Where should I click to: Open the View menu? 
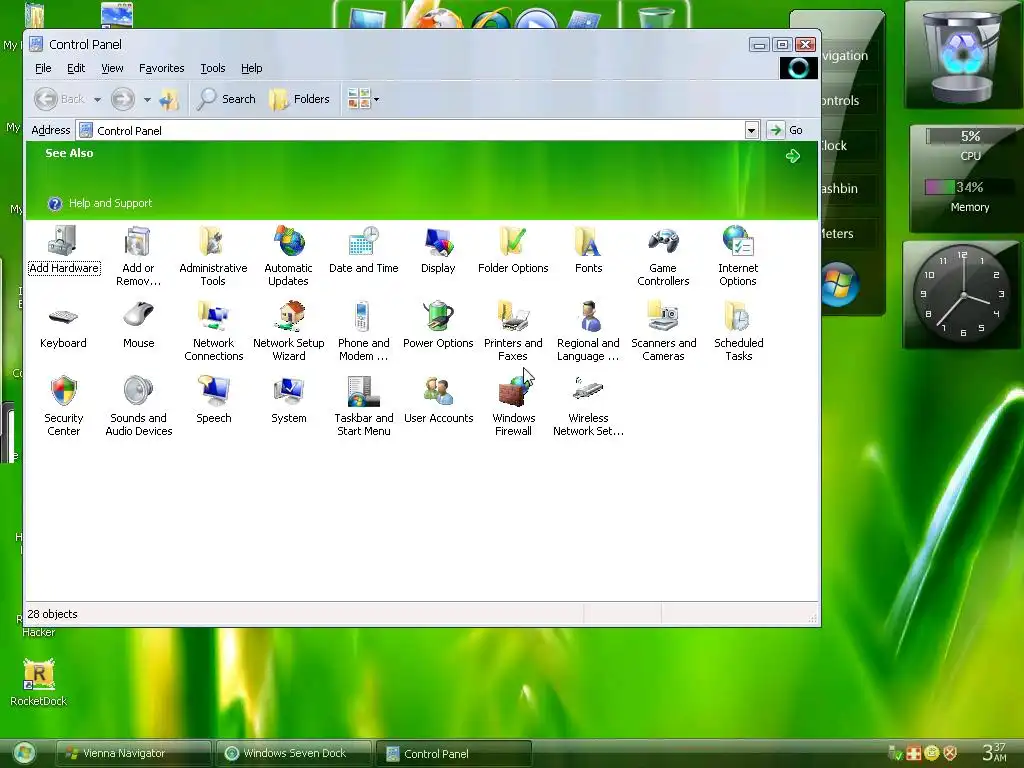112,68
